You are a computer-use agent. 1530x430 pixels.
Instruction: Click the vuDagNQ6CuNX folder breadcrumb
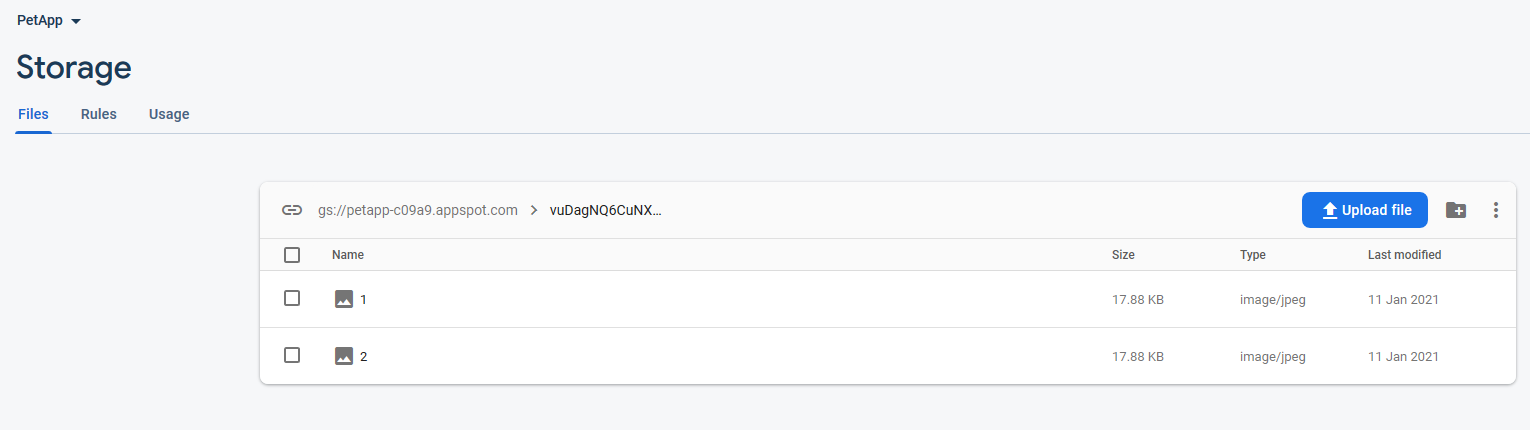[x=606, y=210]
